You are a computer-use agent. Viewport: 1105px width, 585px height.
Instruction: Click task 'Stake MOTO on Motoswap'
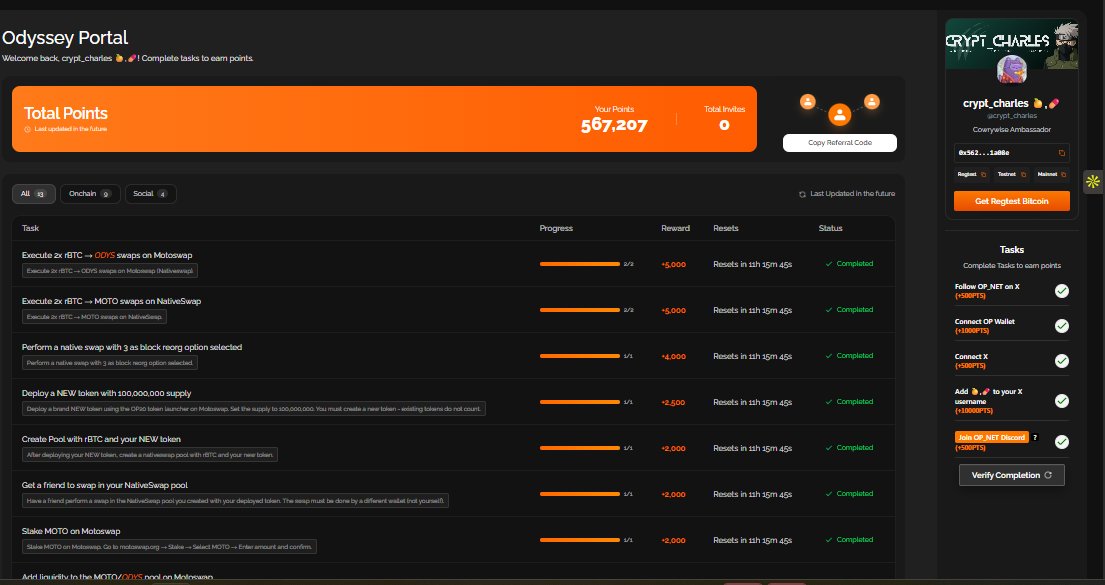[71, 531]
